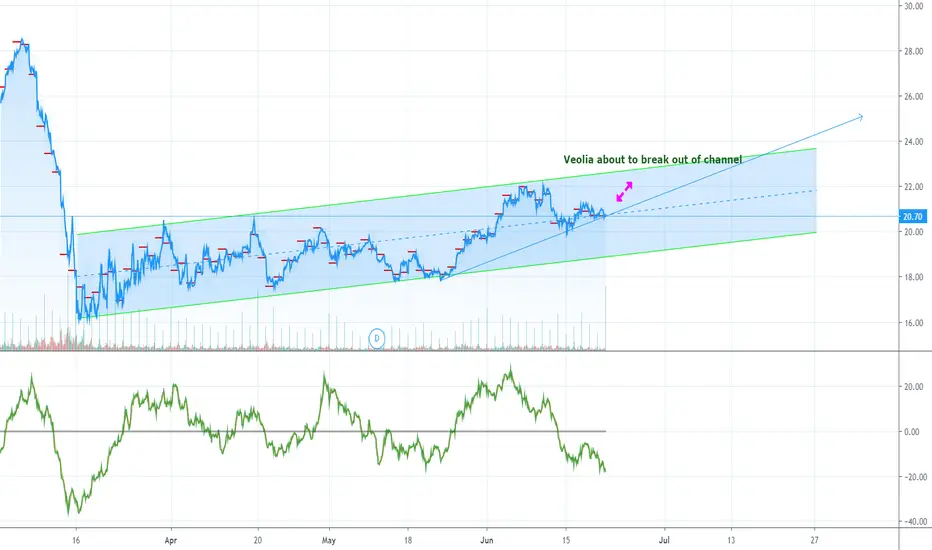Click the 24.00 price axis label
The width and height of the screenshot is (932, 550).
(914, 142)
